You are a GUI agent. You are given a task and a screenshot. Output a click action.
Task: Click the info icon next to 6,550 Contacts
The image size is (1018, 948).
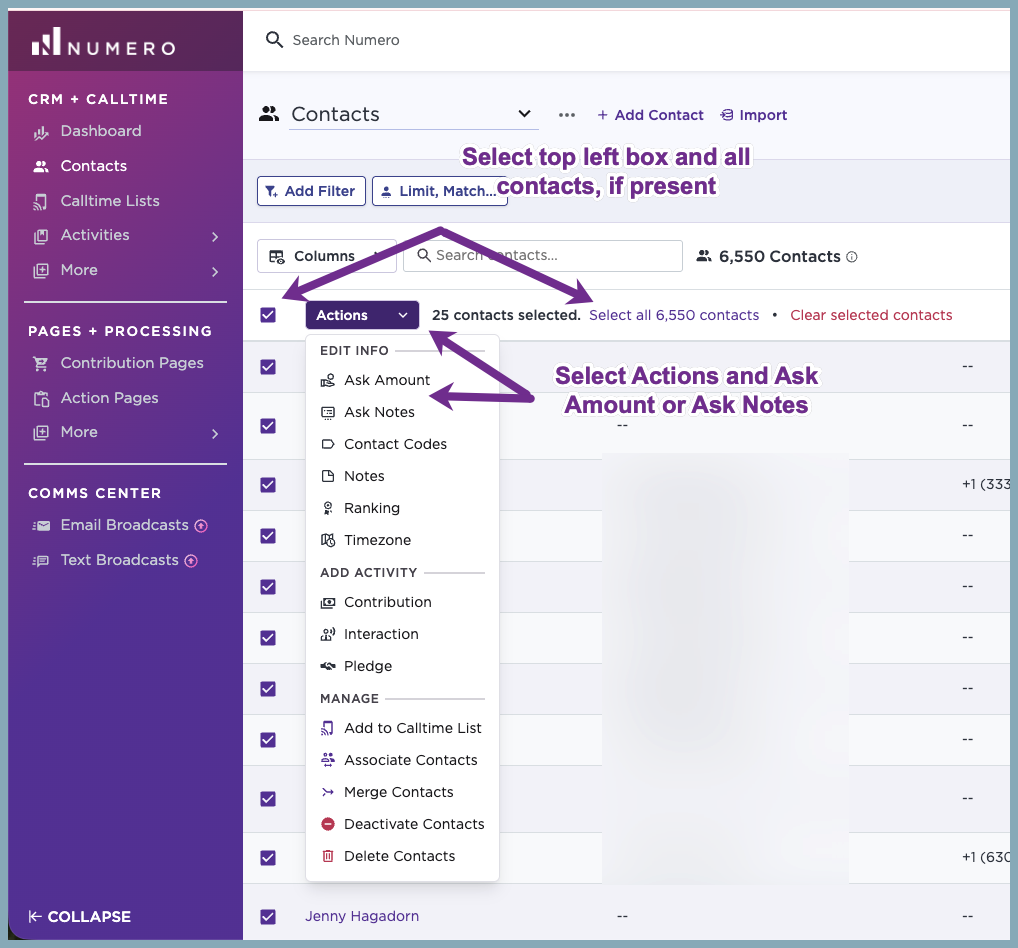852,257
